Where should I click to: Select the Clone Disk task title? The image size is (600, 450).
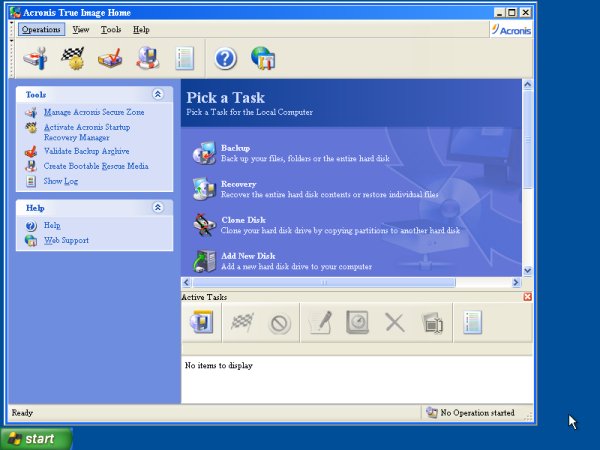pos(243,220)
